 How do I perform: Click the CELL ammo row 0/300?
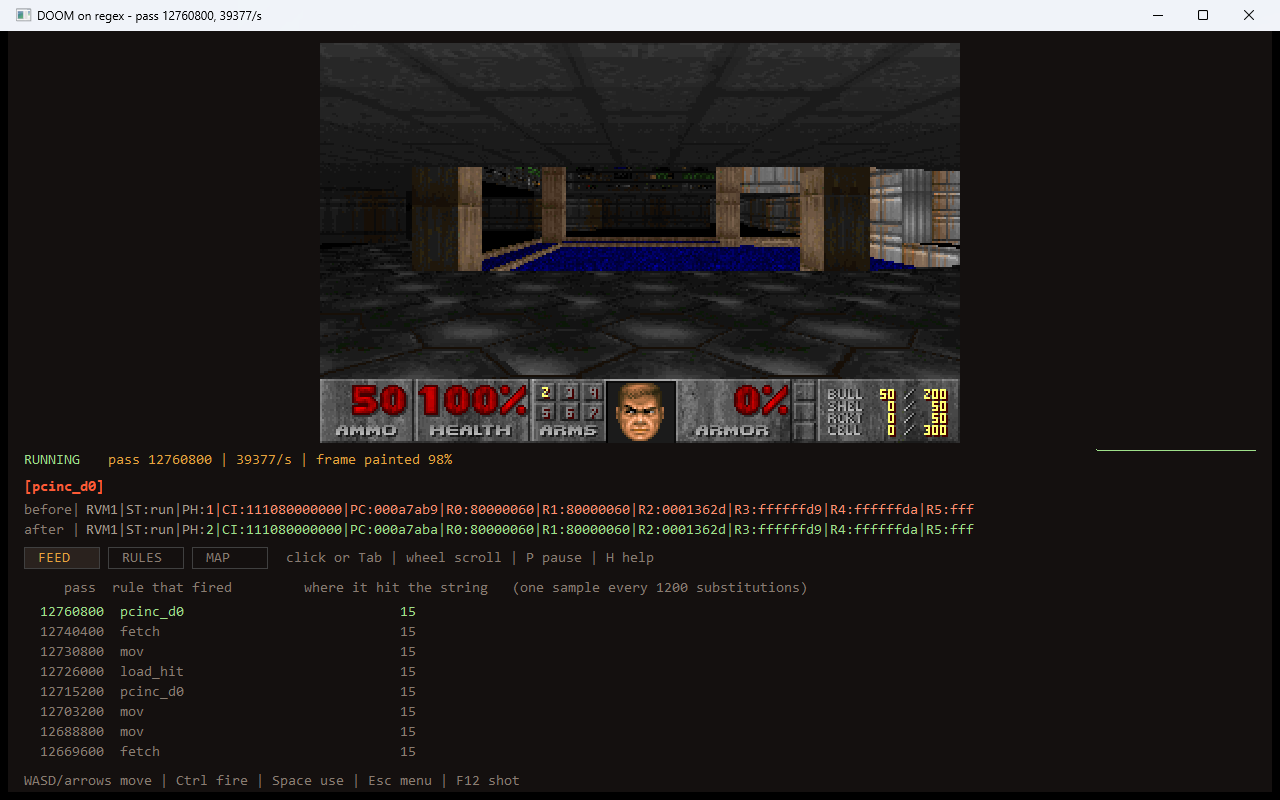887,430
